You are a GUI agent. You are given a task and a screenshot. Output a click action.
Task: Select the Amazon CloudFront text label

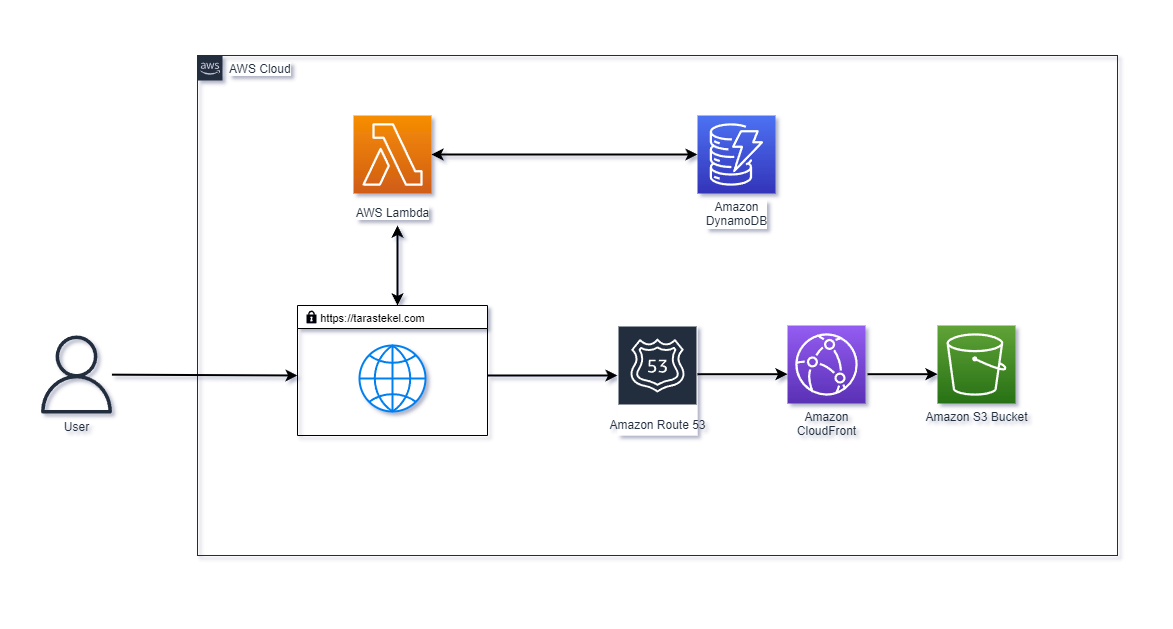(x=826, y=424)
